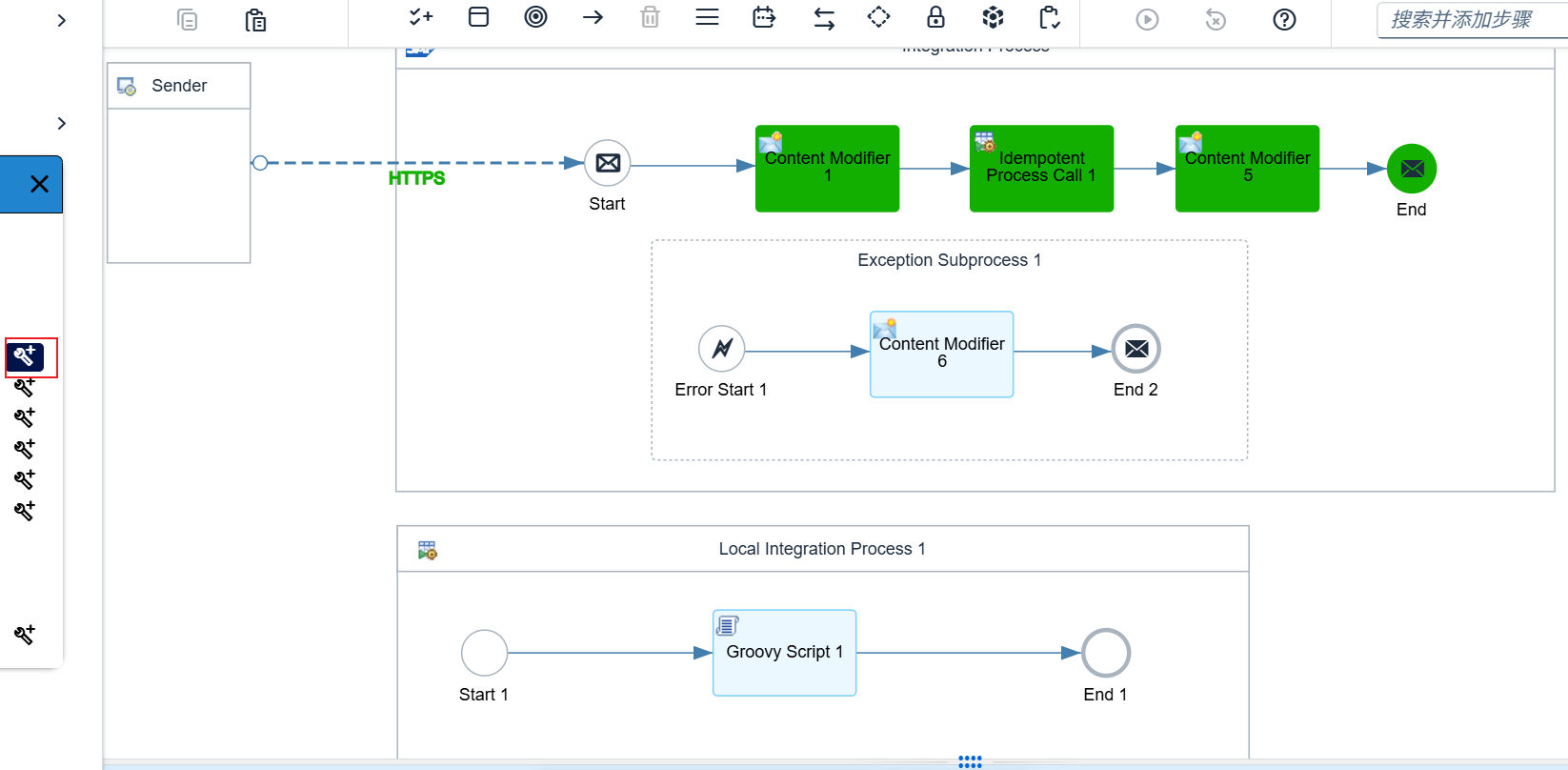Click the Paste clipboard icon

(x=255, y=20)
